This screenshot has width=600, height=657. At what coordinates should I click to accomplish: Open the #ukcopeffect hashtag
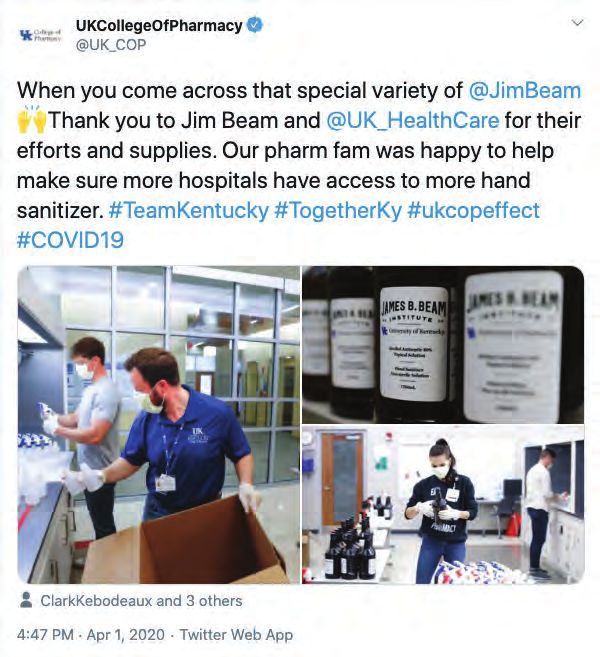[x=473, y=210]
